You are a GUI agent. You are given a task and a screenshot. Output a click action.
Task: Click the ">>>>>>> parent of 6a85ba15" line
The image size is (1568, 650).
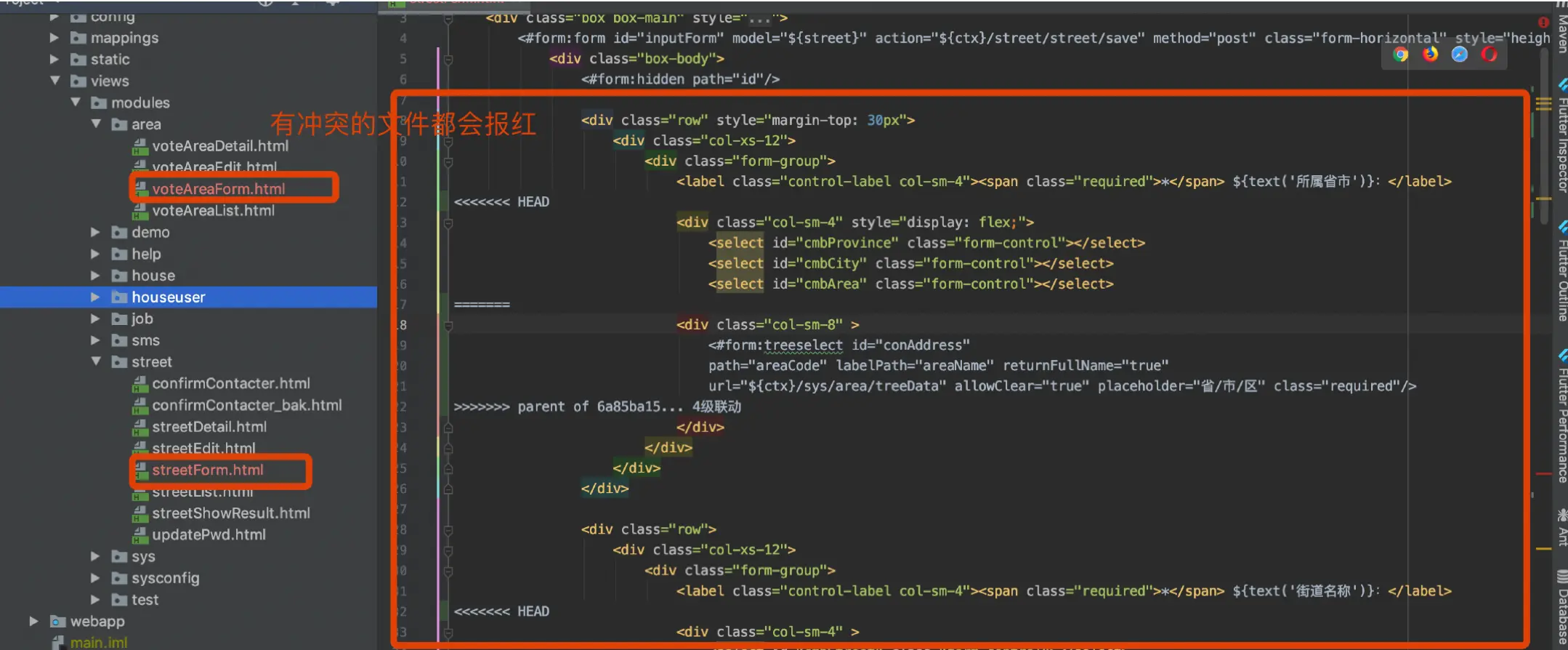(597, 407)
